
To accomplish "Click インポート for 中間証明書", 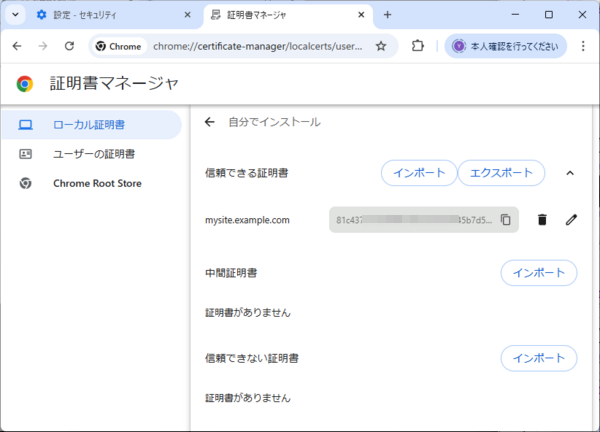I will click(x=539, y=273).
